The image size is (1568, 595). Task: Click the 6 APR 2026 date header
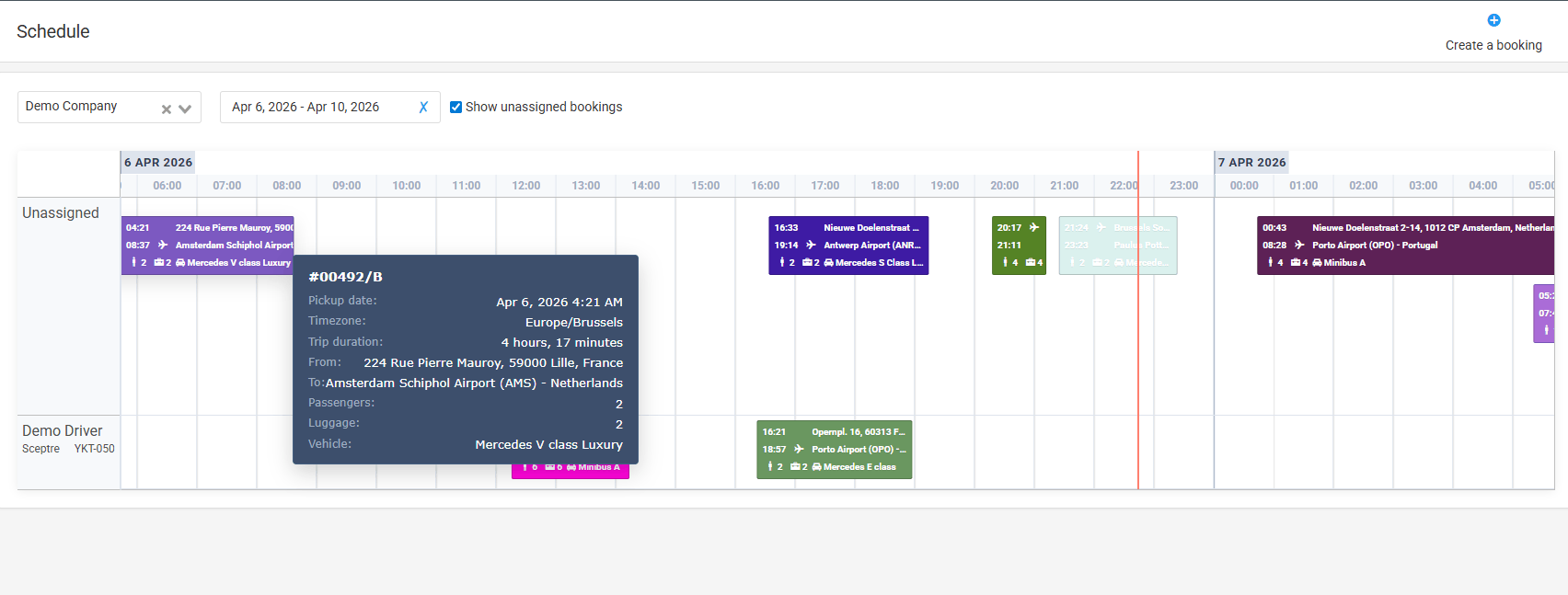(158, 162)
